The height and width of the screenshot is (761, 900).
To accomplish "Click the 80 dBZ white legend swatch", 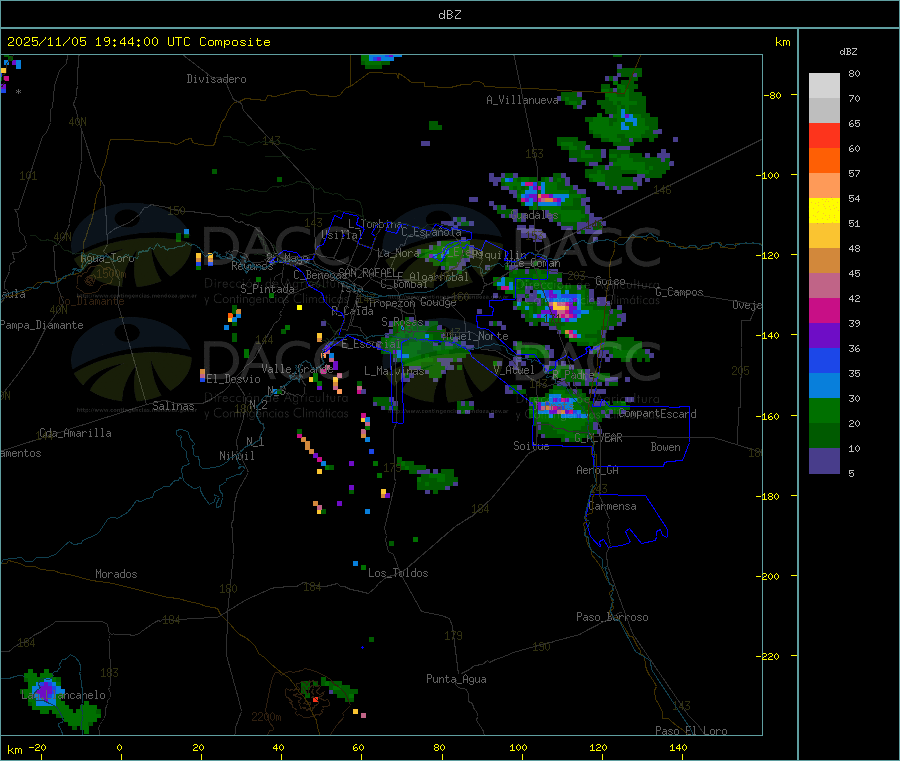I will click(824, 86).
